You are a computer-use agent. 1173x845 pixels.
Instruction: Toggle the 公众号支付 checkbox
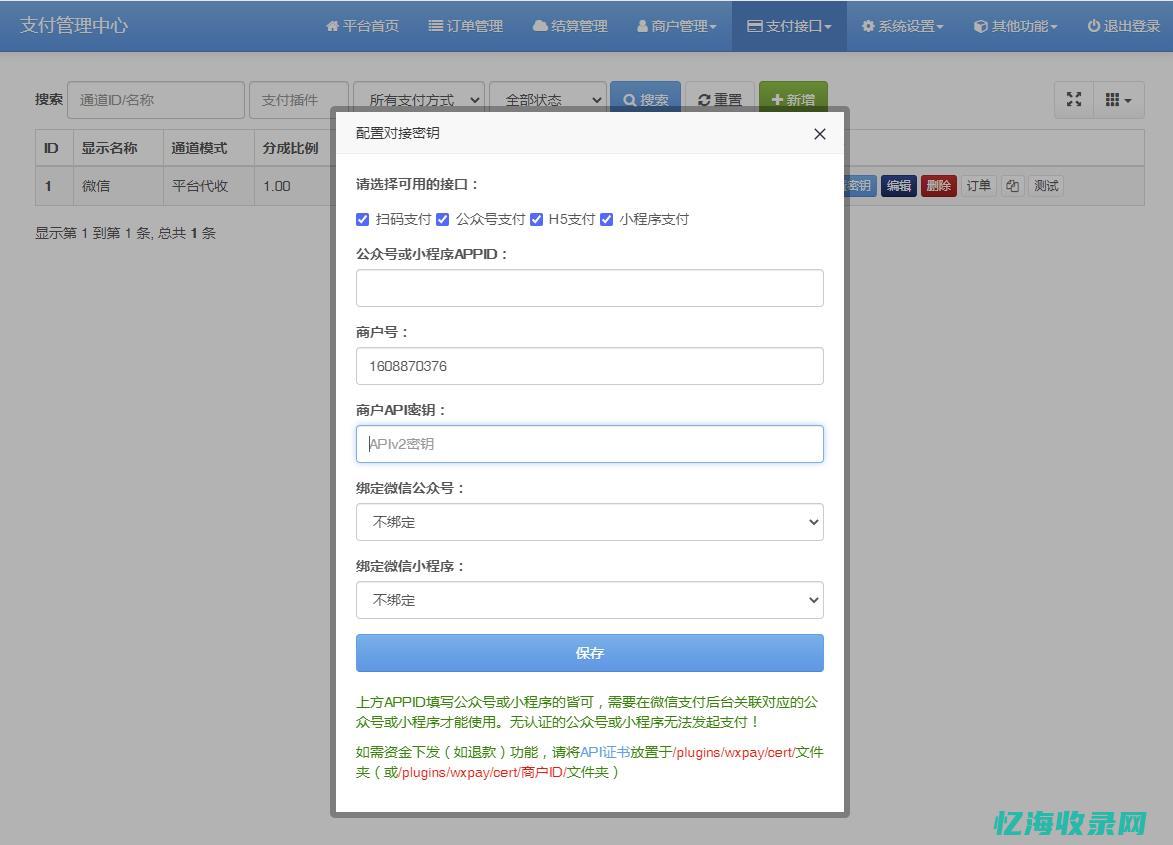click(x=443, y=219)
